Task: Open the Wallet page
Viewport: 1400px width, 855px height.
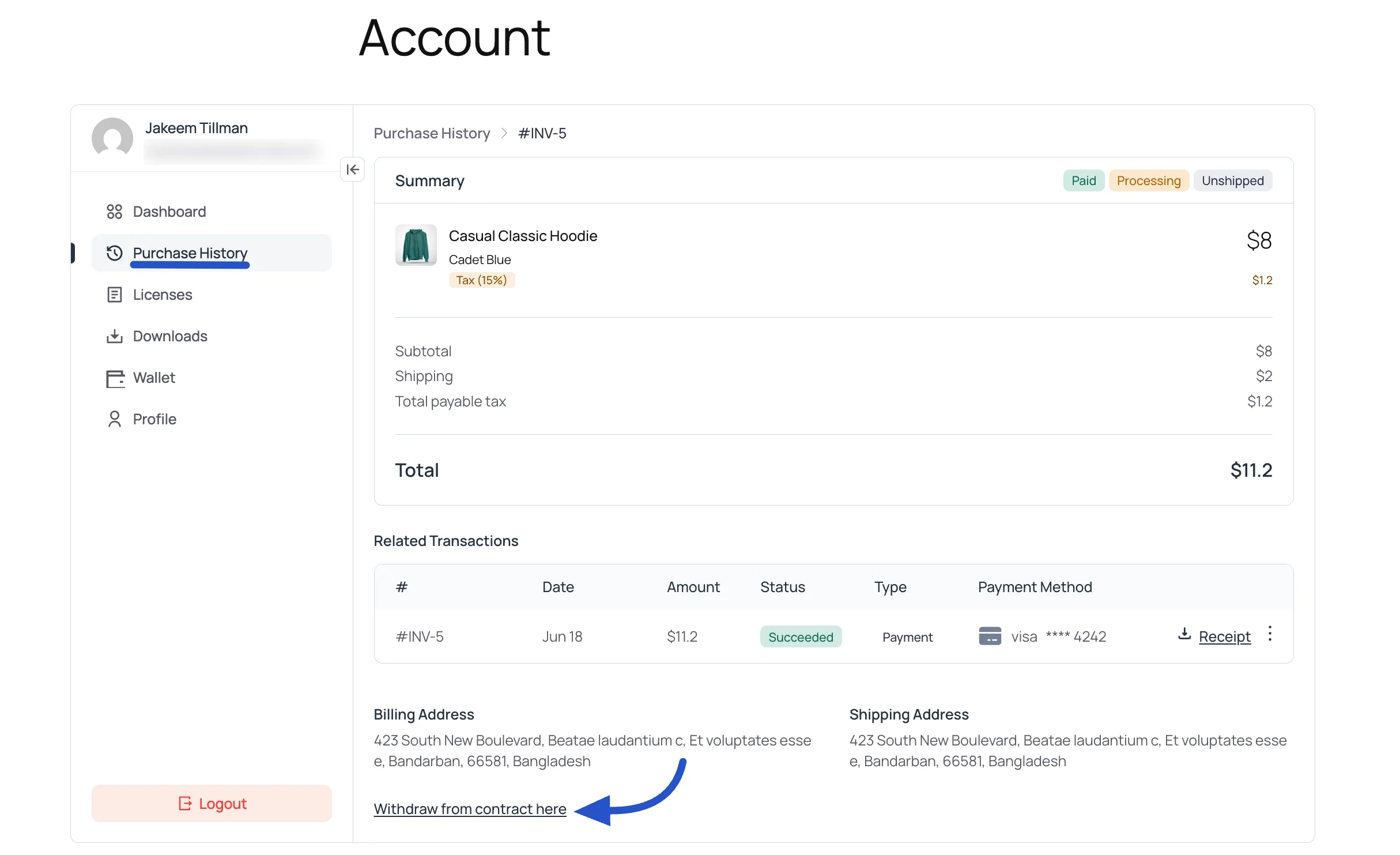Action: (x=212, y=378)
